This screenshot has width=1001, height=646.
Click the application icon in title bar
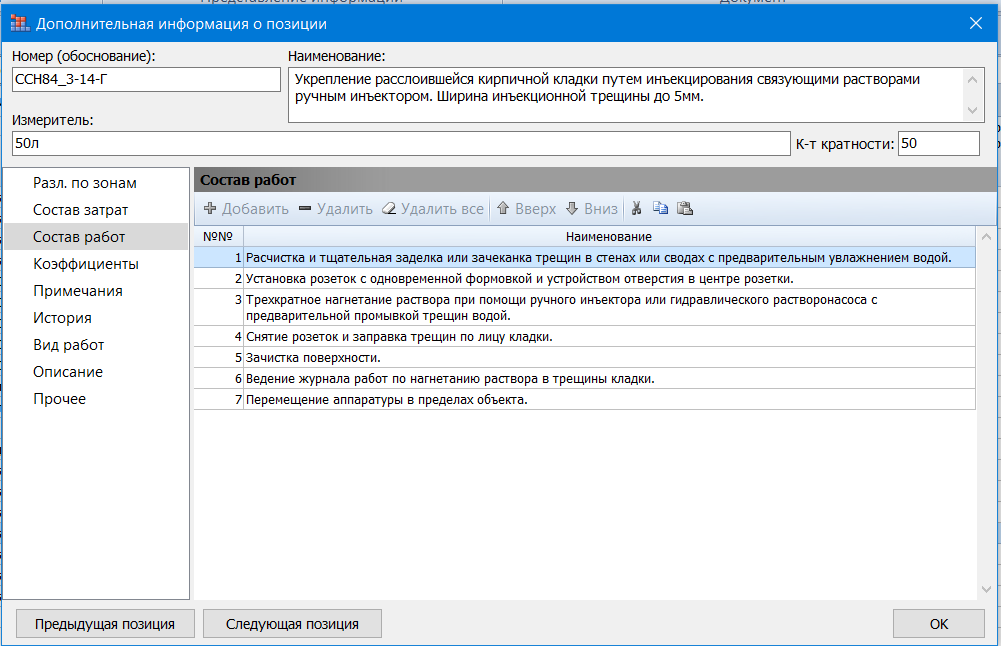(20, 24)
